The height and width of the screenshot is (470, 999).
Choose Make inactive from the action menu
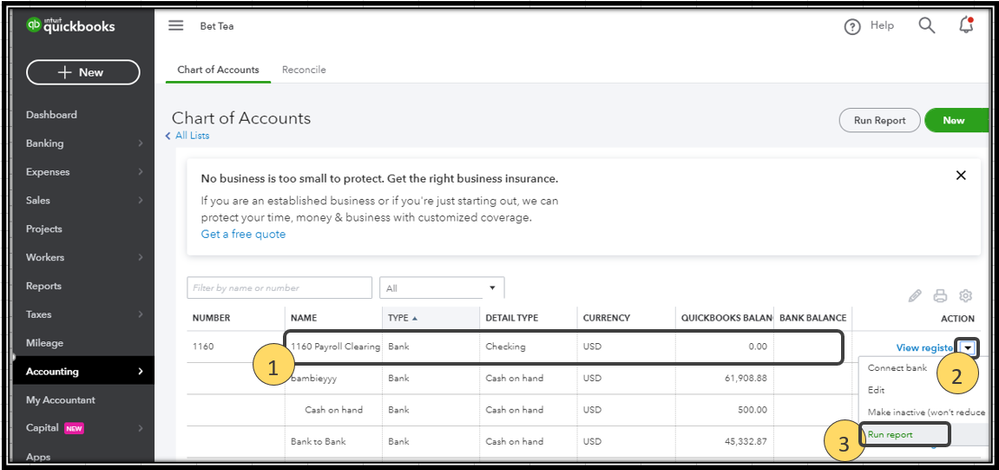(926, 412)
